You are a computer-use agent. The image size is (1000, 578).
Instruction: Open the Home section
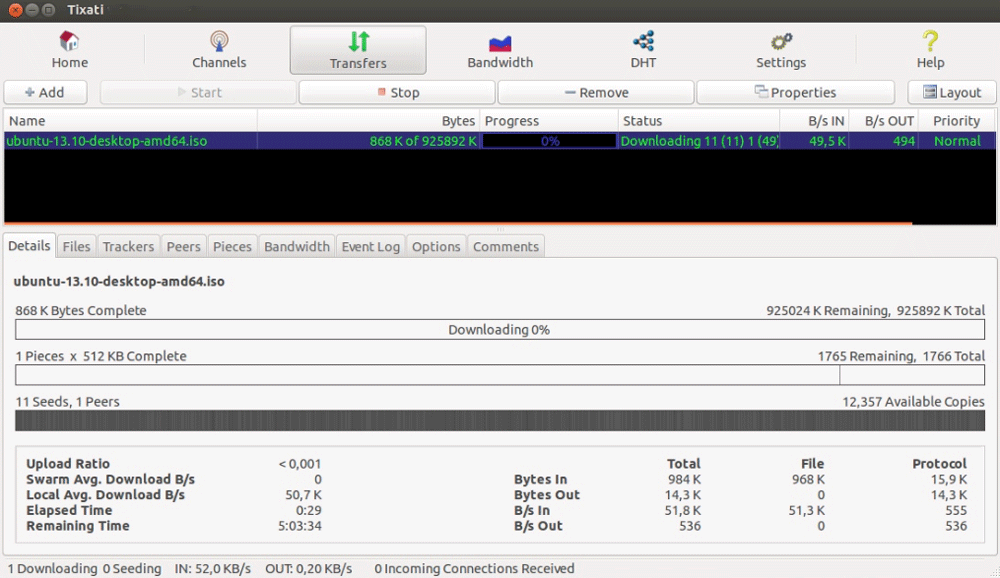70,50
